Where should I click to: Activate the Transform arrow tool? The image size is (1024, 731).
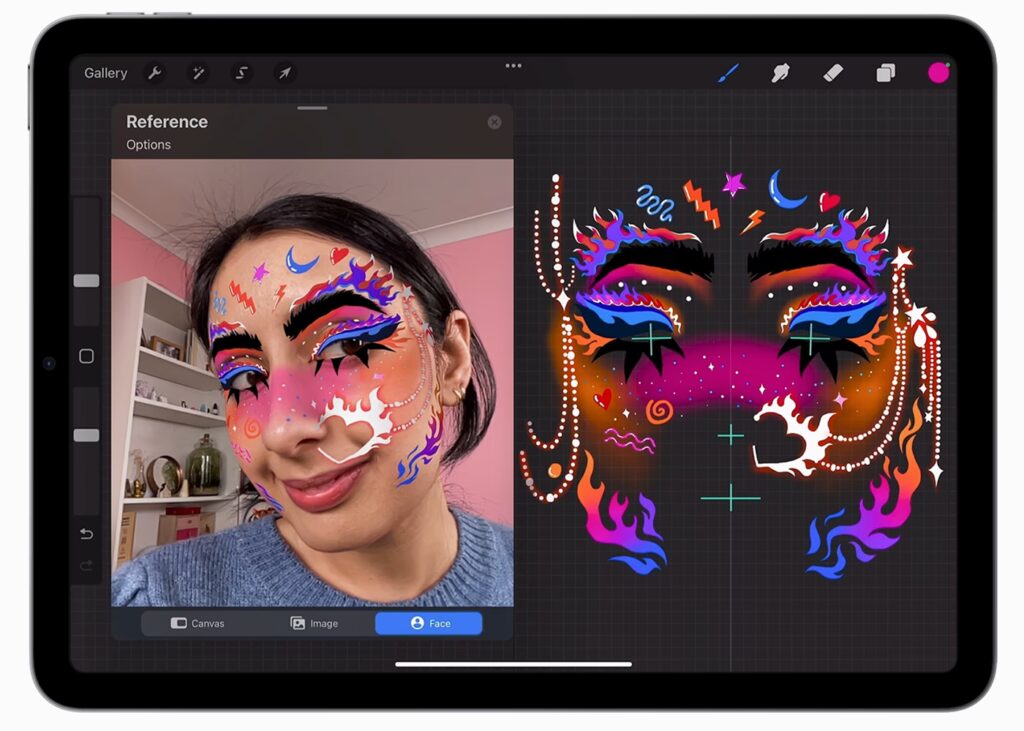click(x=285, y=73)
